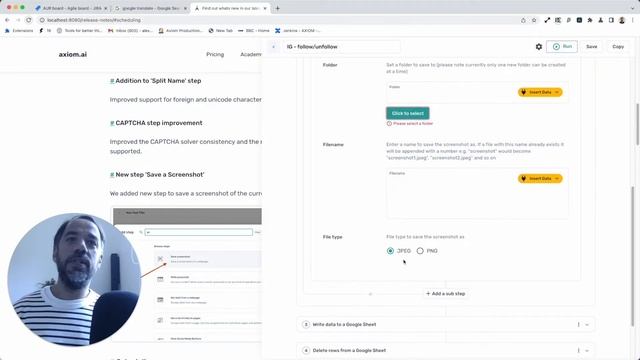Open the 'Tools for better' bookmark
This screenshot has height=360, width=640.
[x=79, y=31]
